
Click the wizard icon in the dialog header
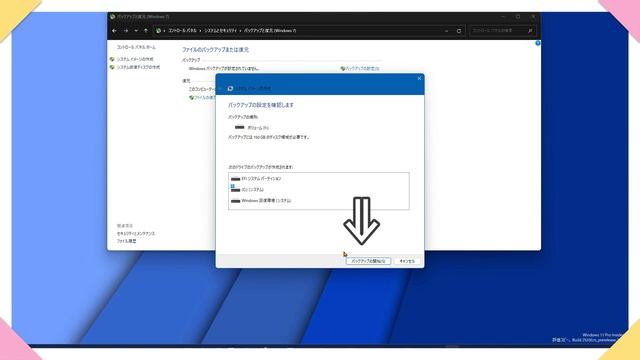(x=230, y=88)
